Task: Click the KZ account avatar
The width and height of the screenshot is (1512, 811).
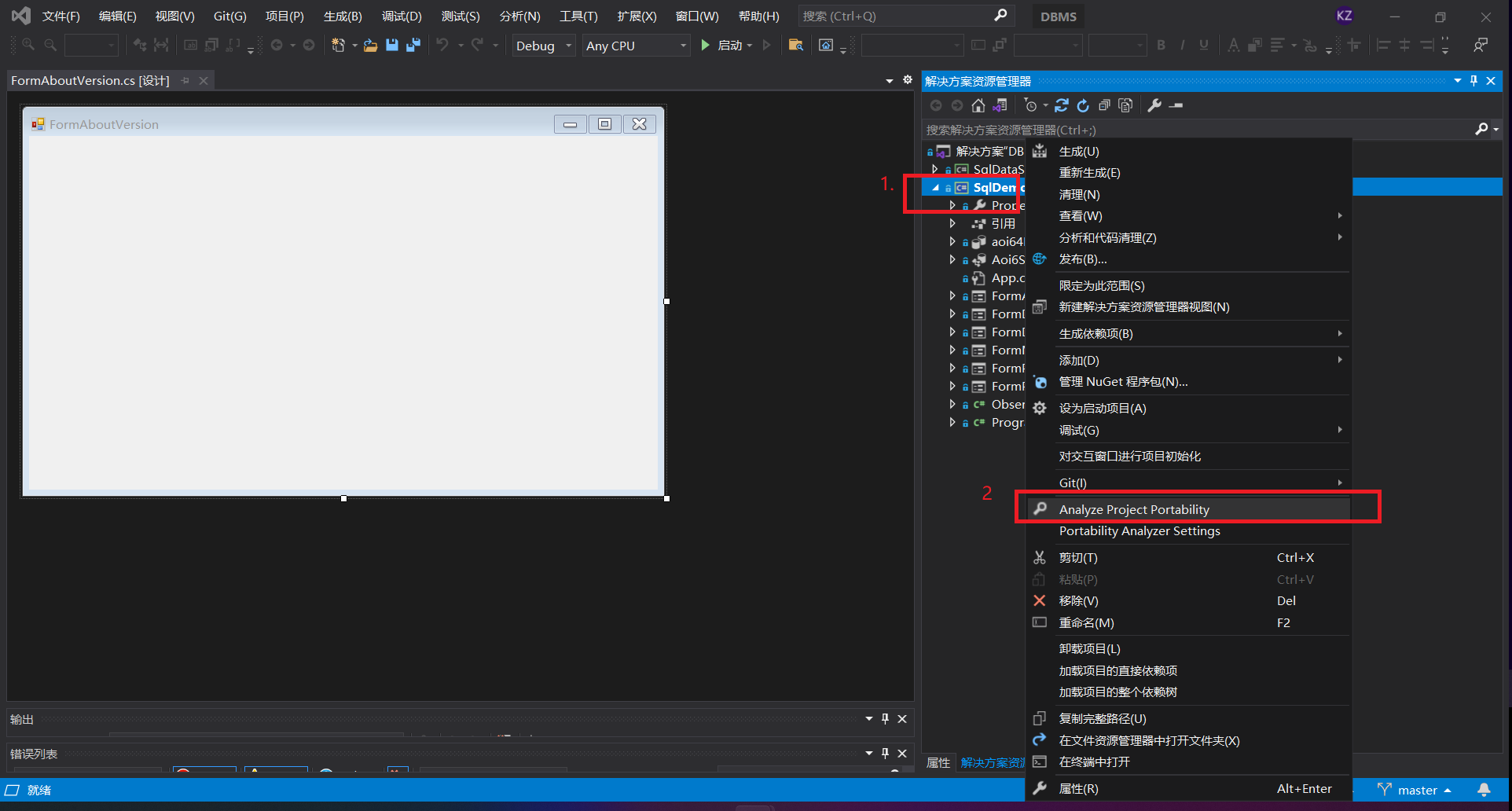Action: [x=1345, y=16]
